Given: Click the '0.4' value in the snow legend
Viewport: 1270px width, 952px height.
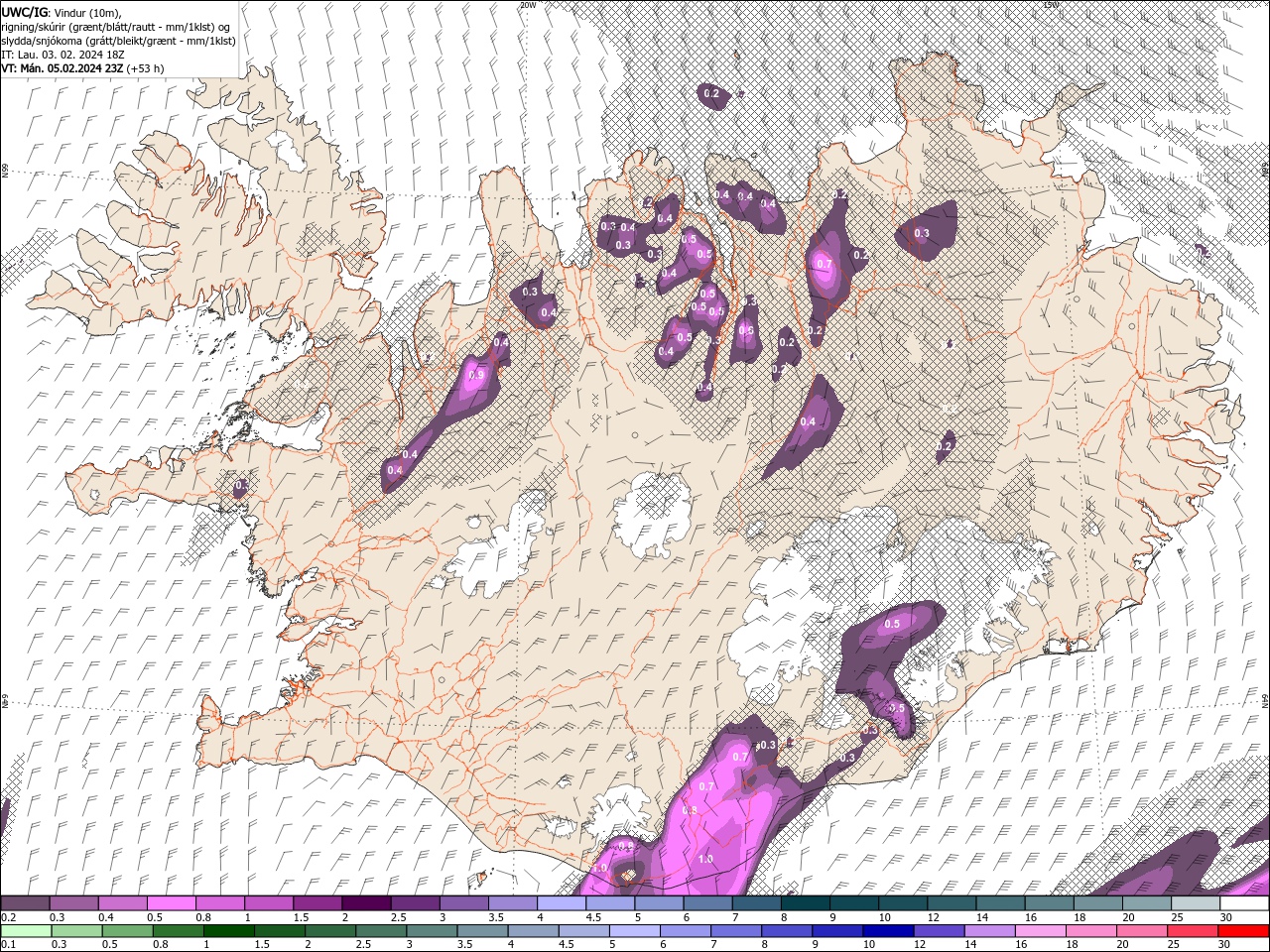Looking at the screenshot, I should pyautogui.click(x=105, y=917).
